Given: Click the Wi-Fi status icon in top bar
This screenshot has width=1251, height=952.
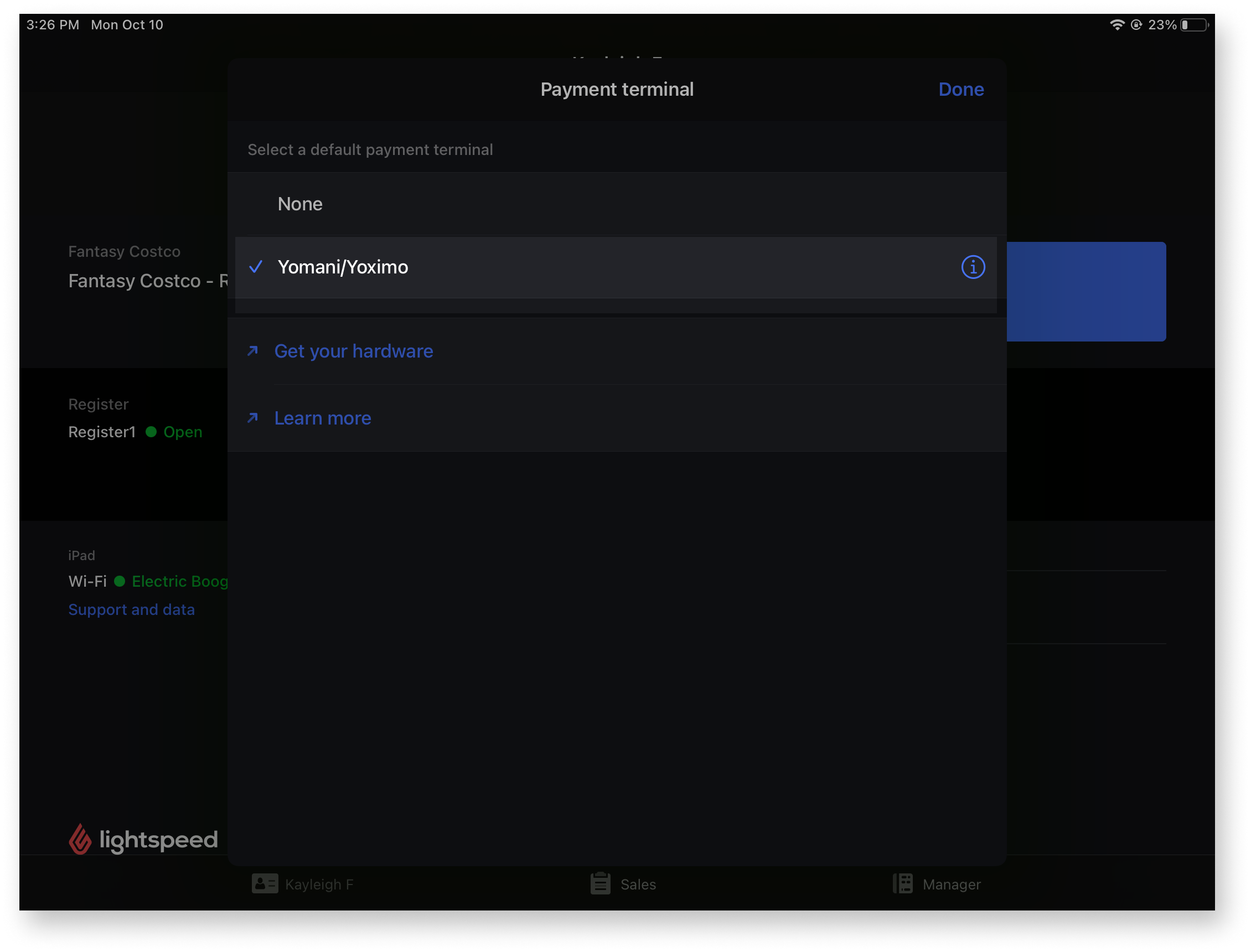Looking at the screenshot, I should [x=1116, y=24].
